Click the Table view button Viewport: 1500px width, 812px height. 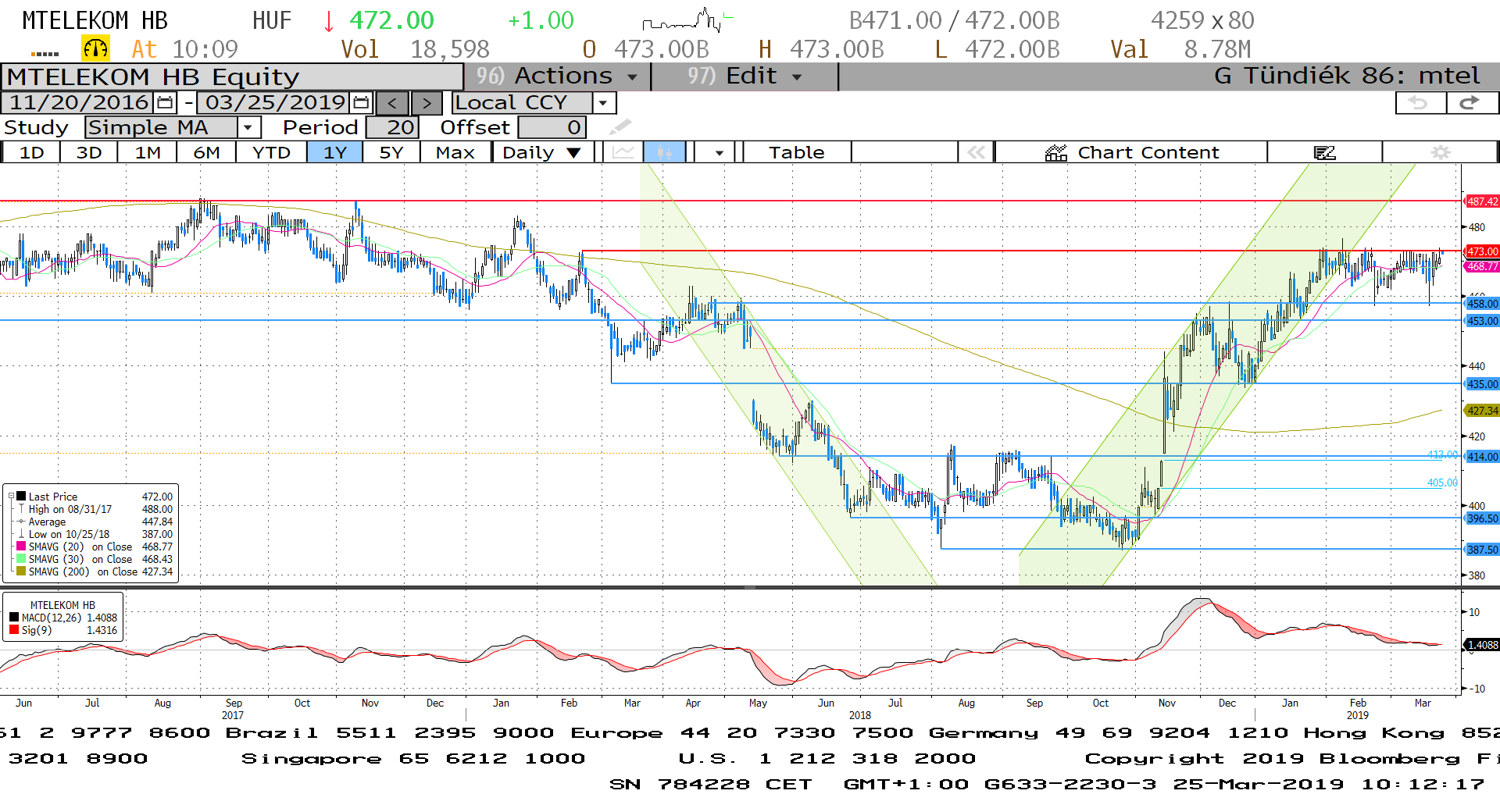point(797,152)
